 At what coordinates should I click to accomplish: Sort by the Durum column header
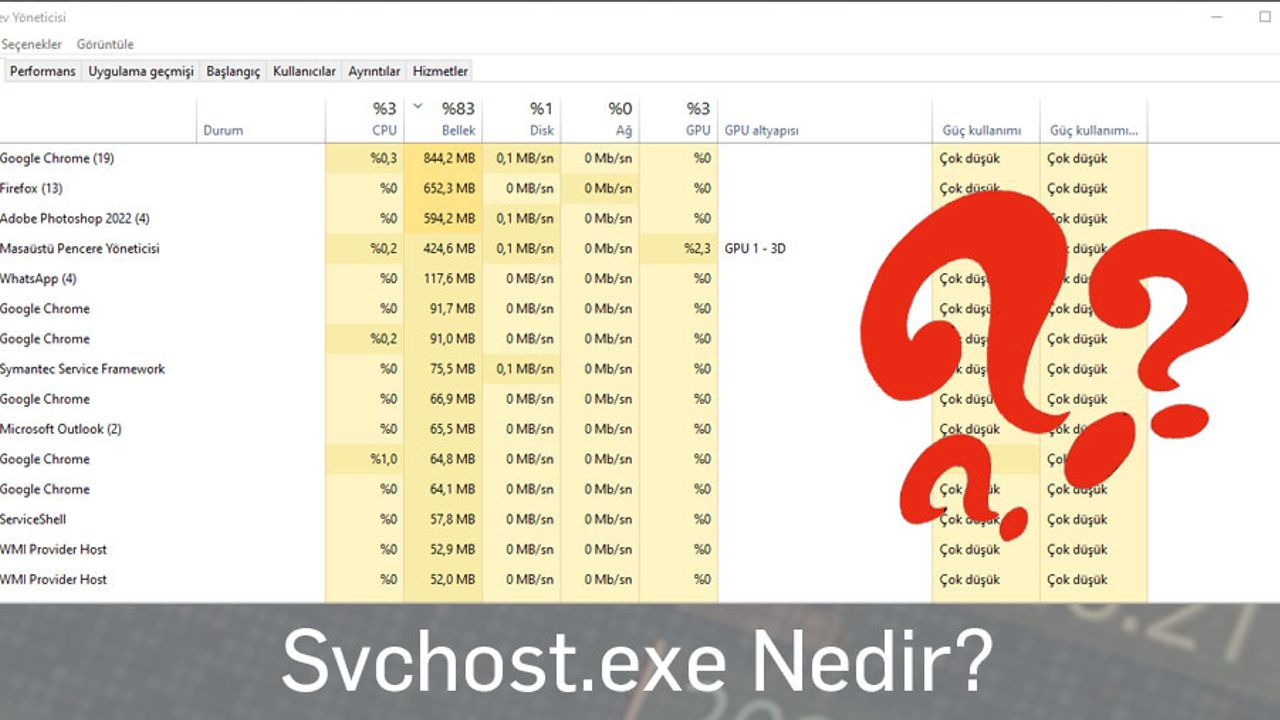[x=261, y=119]
